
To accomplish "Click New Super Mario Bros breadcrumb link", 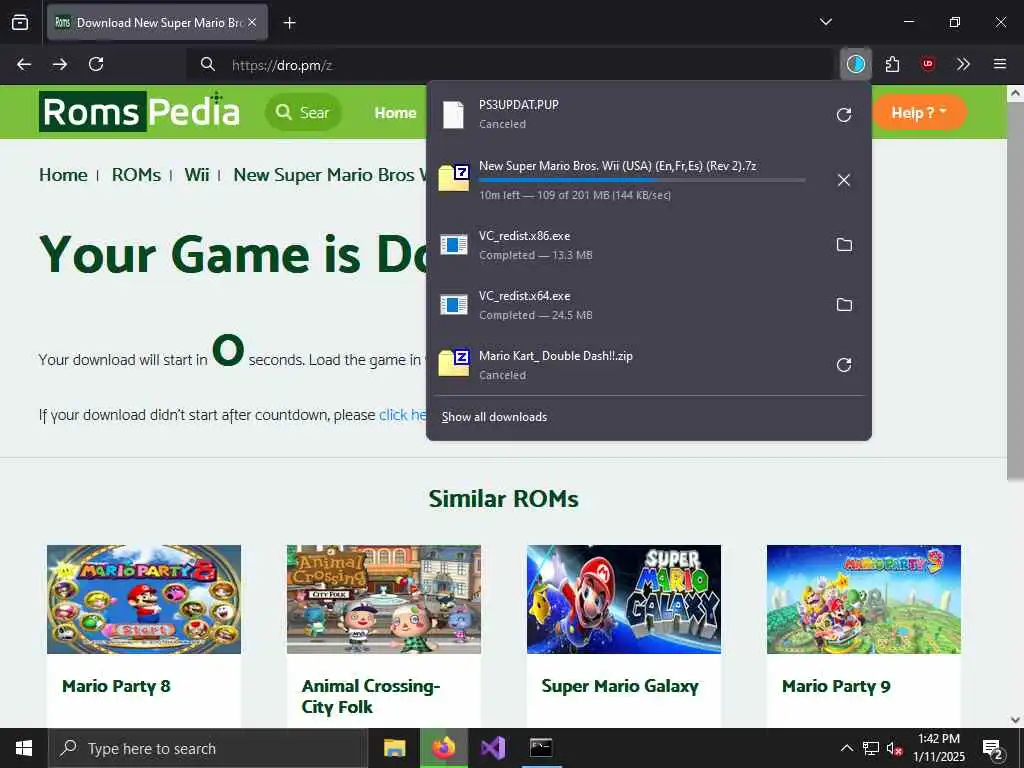I will (330, 175).
